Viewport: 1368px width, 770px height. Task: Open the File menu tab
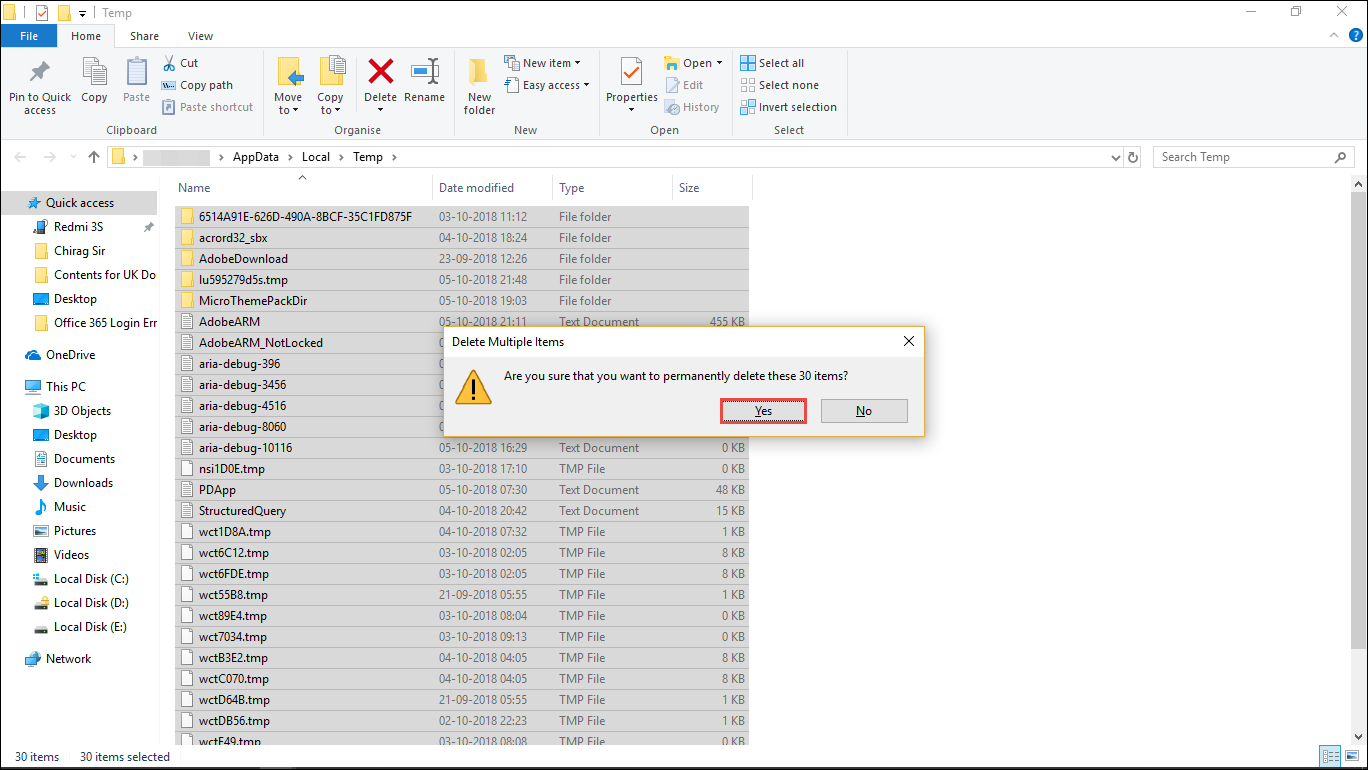[x=29, y=36]
